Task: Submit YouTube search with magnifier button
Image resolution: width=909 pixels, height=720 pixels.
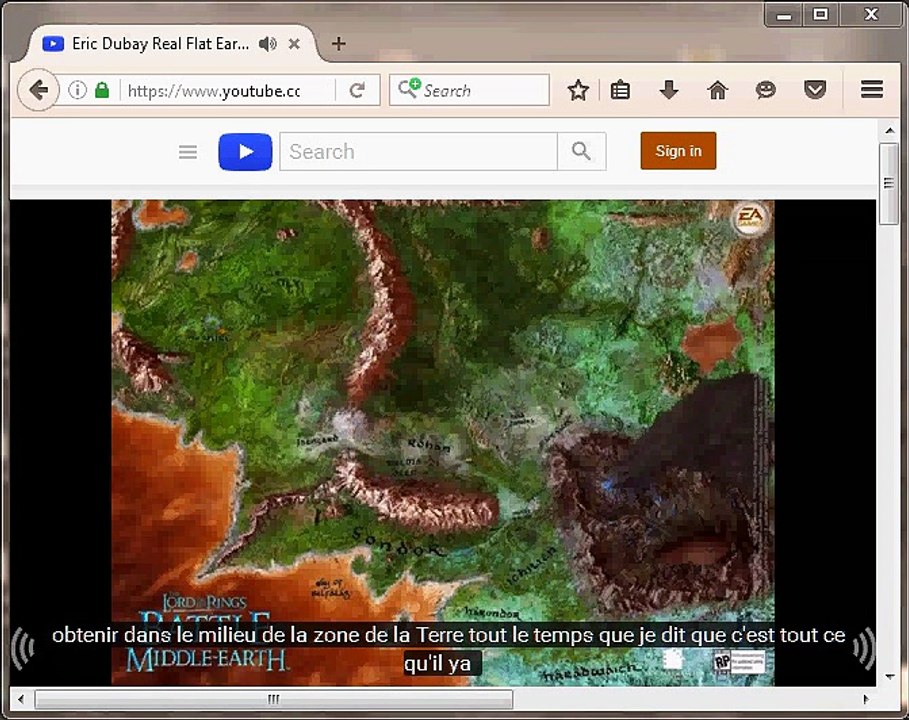Action: point(581,151)
